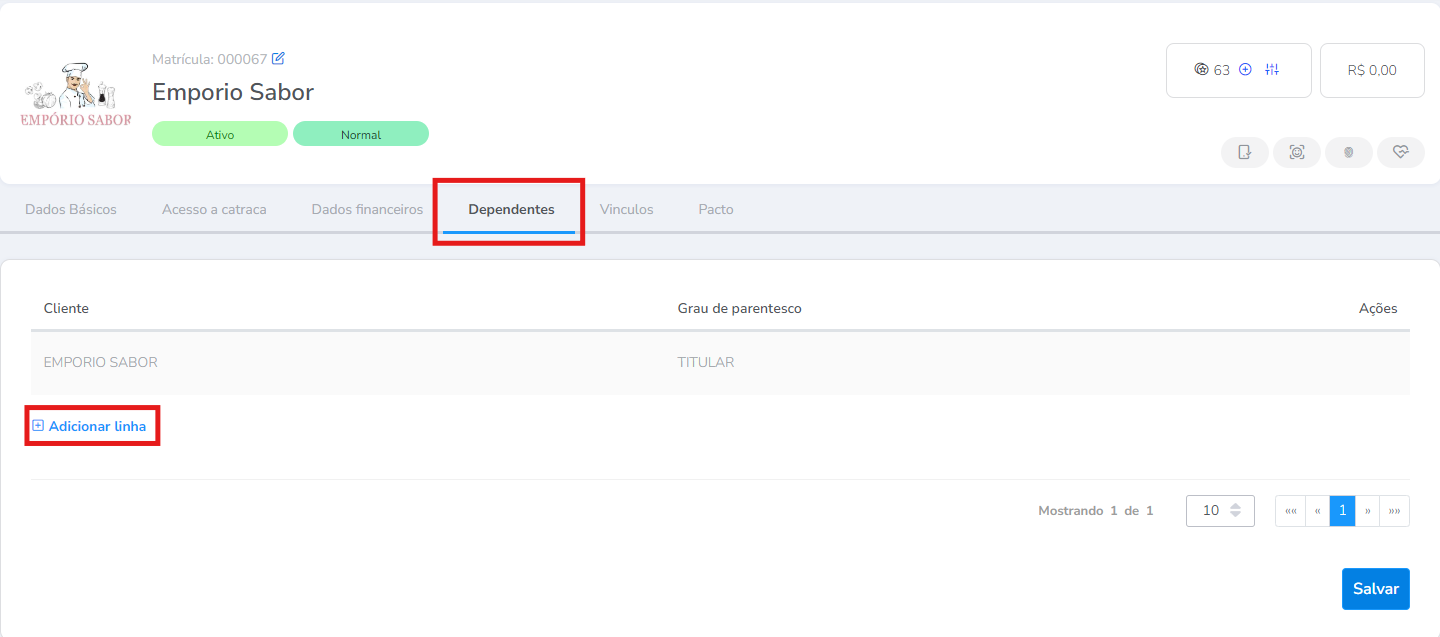
Task: Click the edit pencil icon beside Matrícula
Action: [x=278, y=59]
